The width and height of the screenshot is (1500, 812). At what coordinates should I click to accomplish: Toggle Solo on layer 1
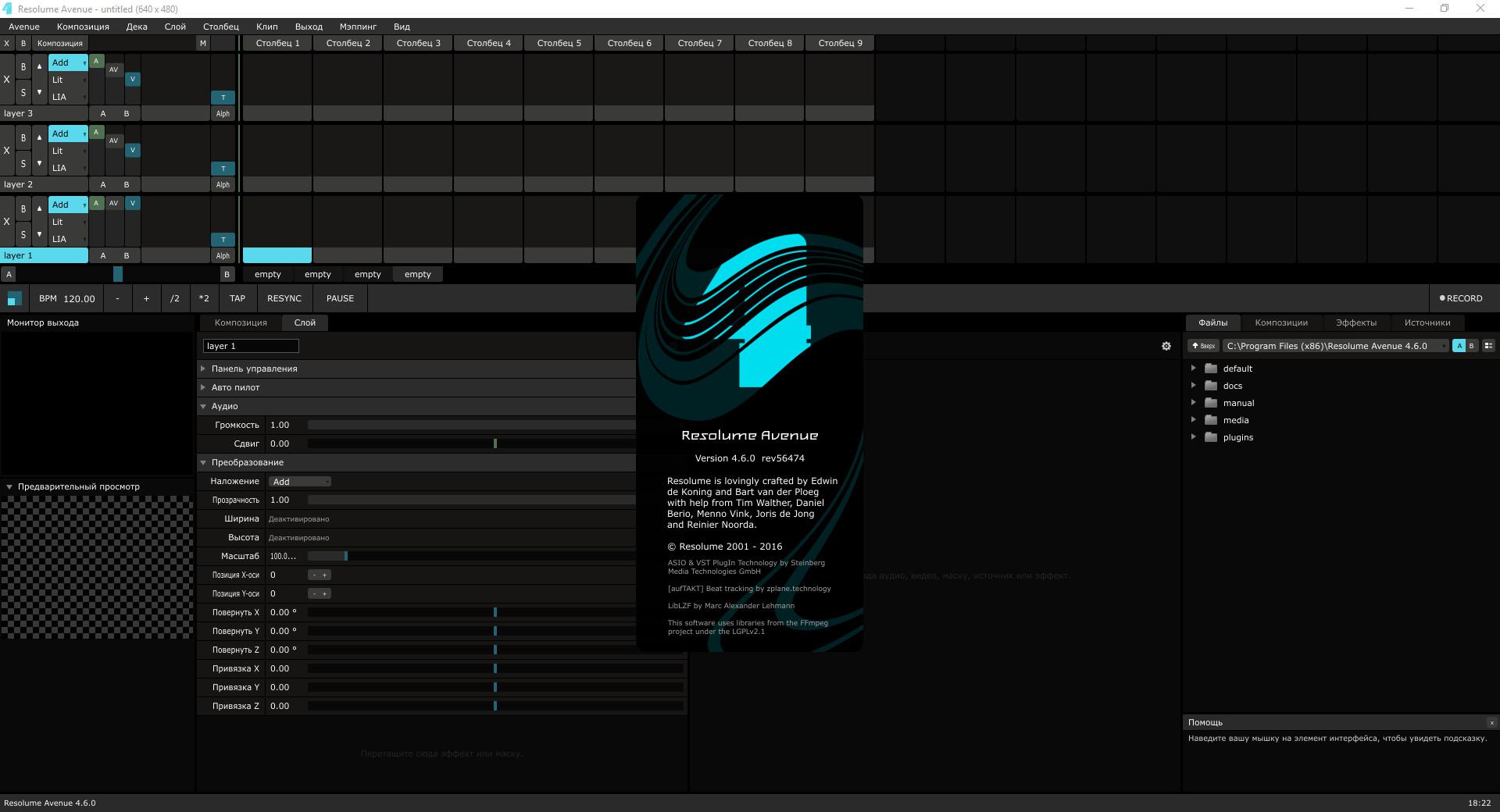click(x=23, y=235)
